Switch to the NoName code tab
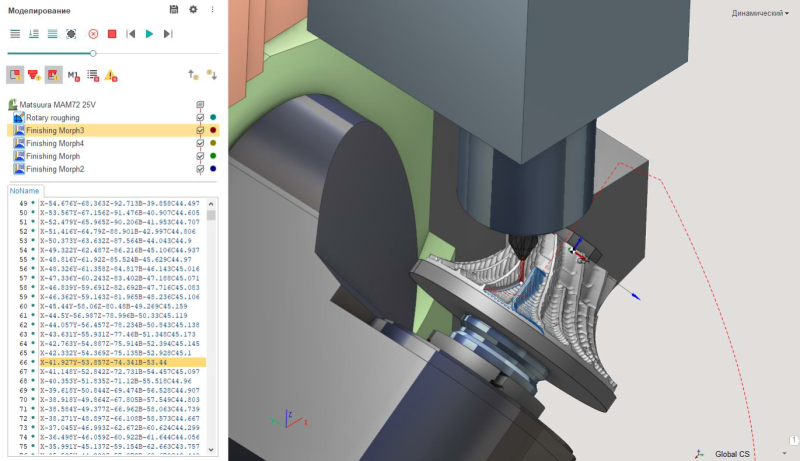Viewport: 800px width, 461px height. coord(24,191)
